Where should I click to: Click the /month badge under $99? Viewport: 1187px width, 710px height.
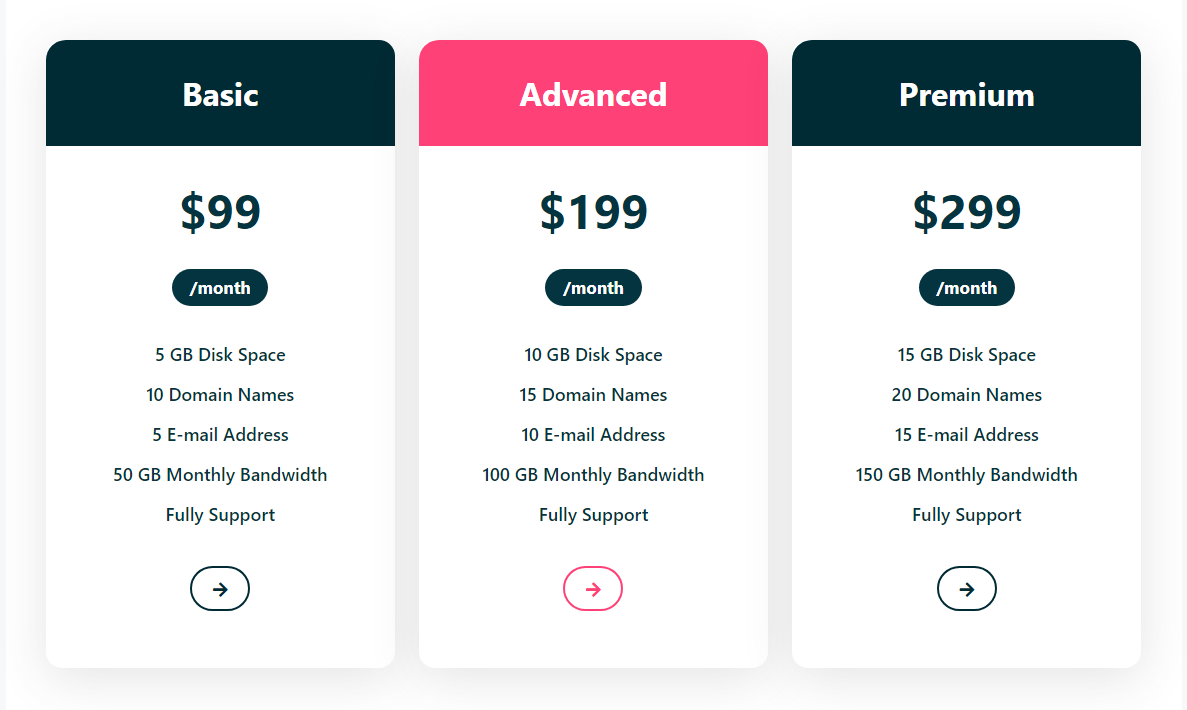220,288
